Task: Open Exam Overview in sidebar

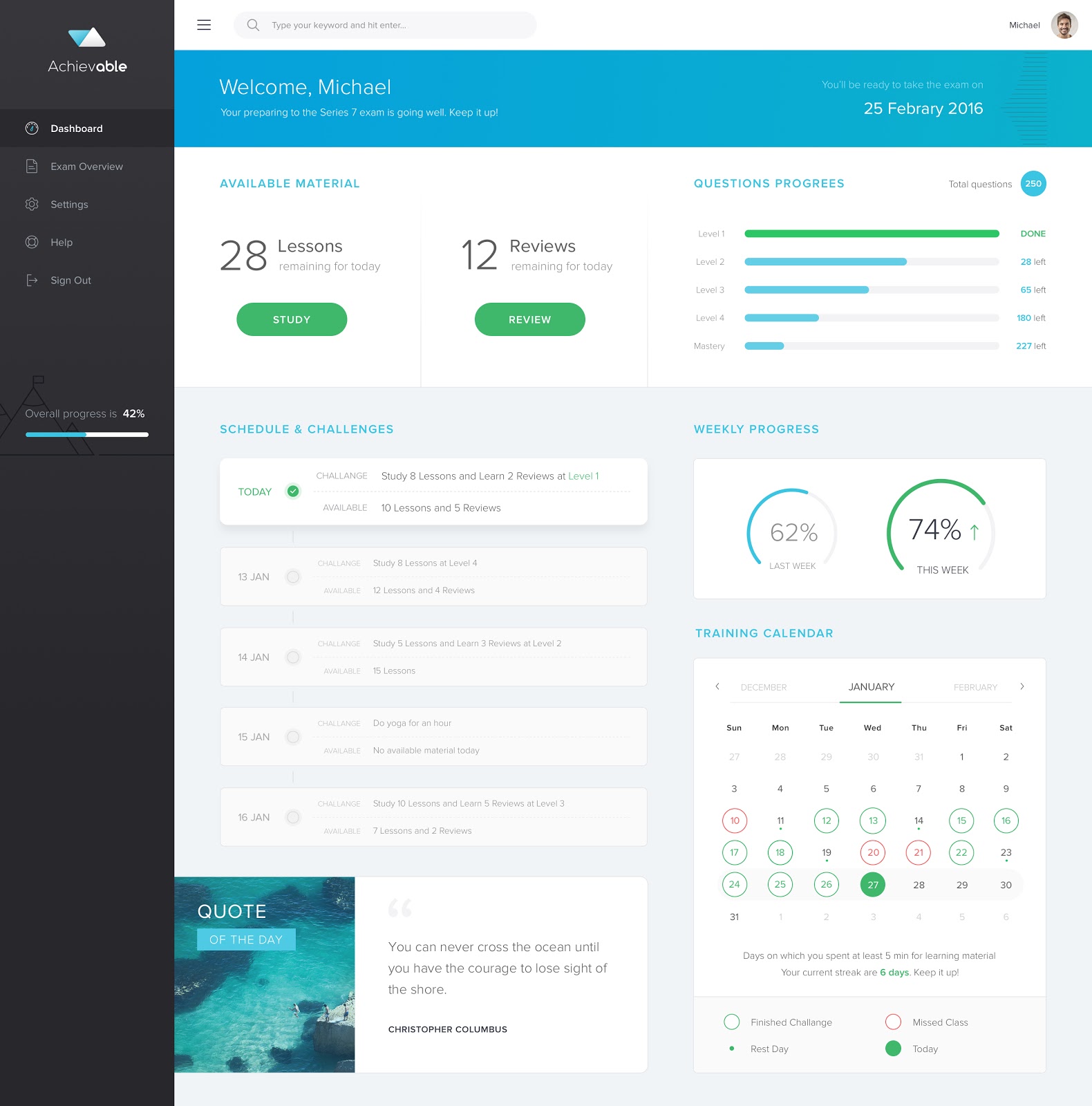Action: click(x=87, y=166)
